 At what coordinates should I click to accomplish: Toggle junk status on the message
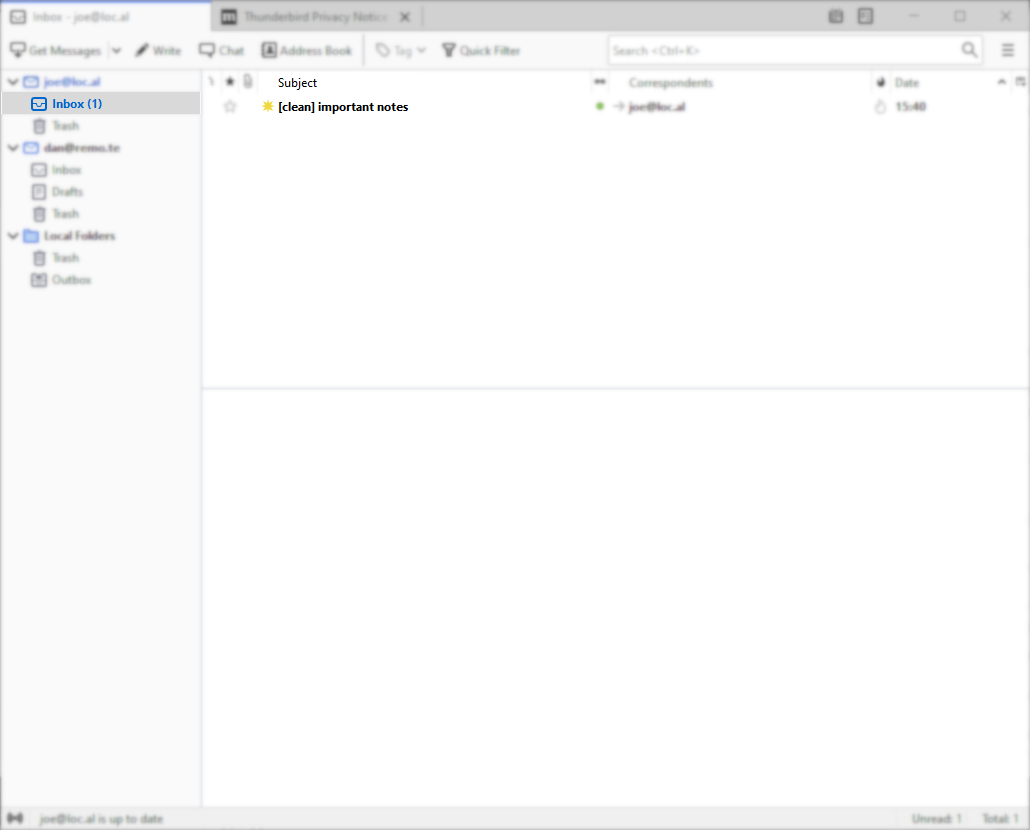[880, 106]
